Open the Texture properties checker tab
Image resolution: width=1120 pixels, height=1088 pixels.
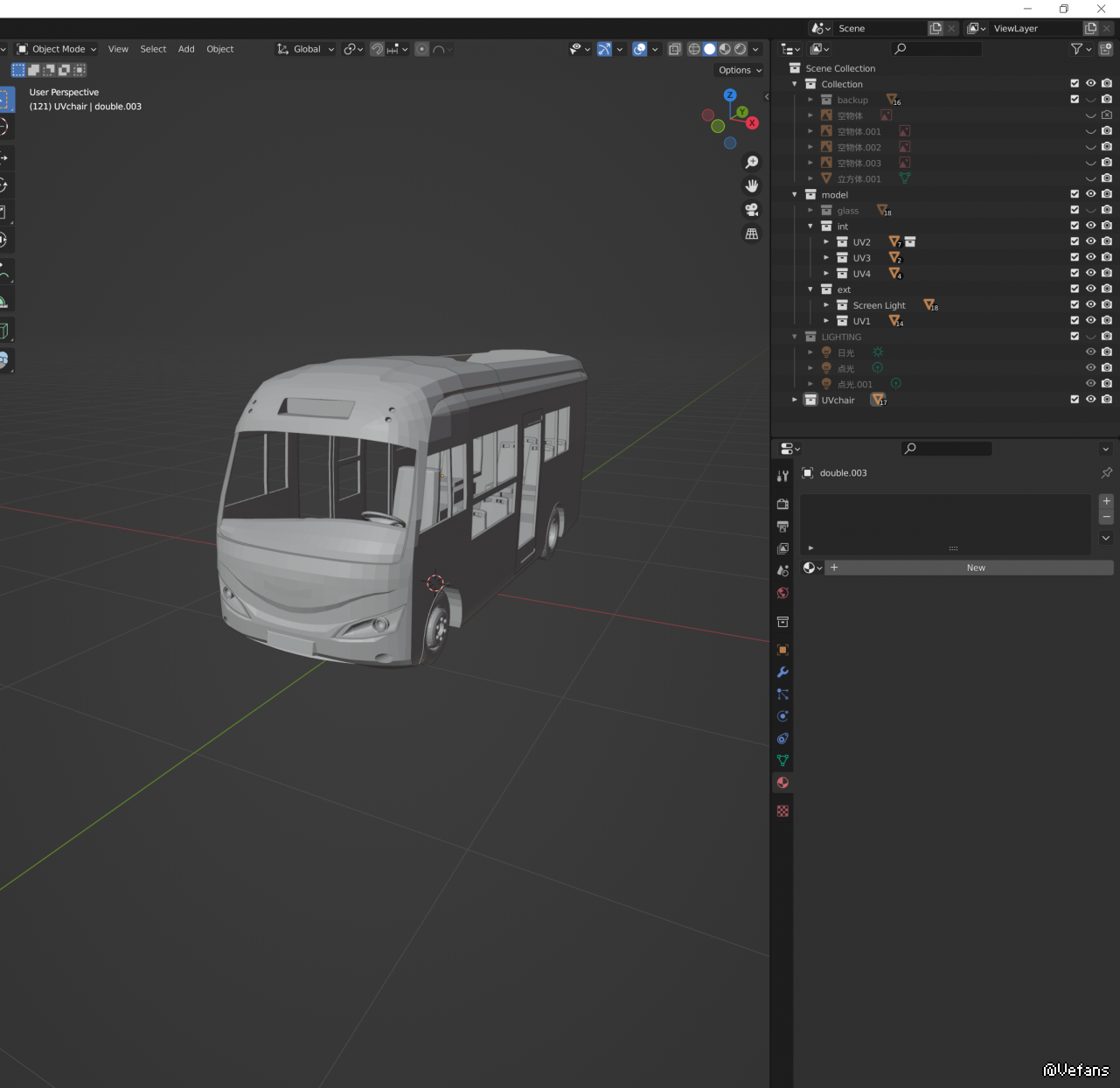click(783, 811)
